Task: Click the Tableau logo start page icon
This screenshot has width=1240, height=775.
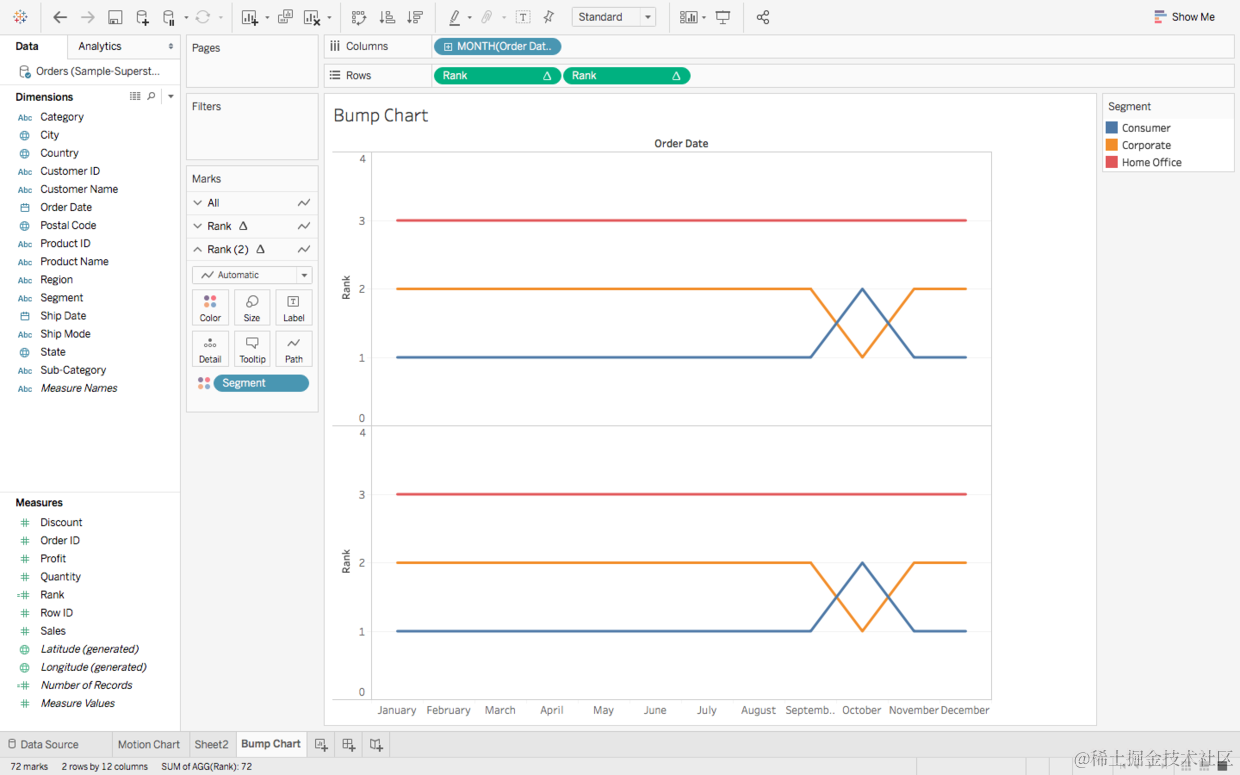Action: coord(20,17)
